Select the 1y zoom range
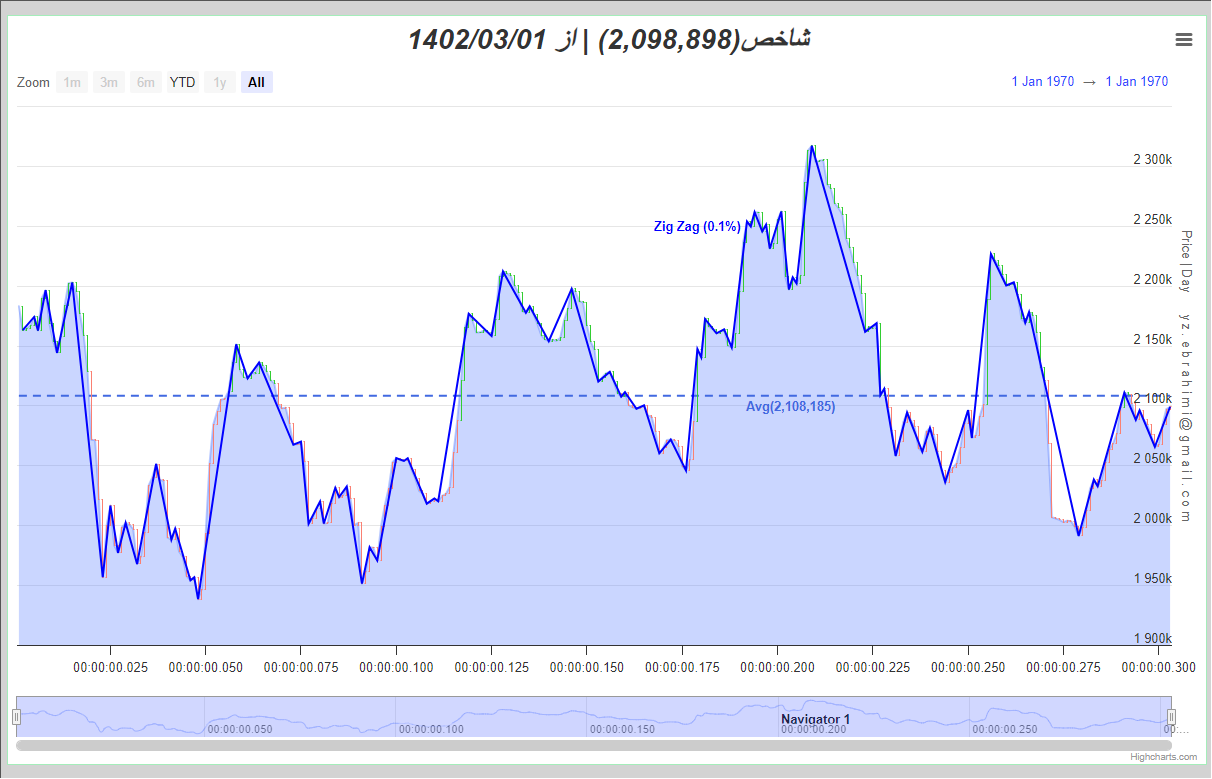The height and width of the screenshot is (779, 1212). point(220,82)
